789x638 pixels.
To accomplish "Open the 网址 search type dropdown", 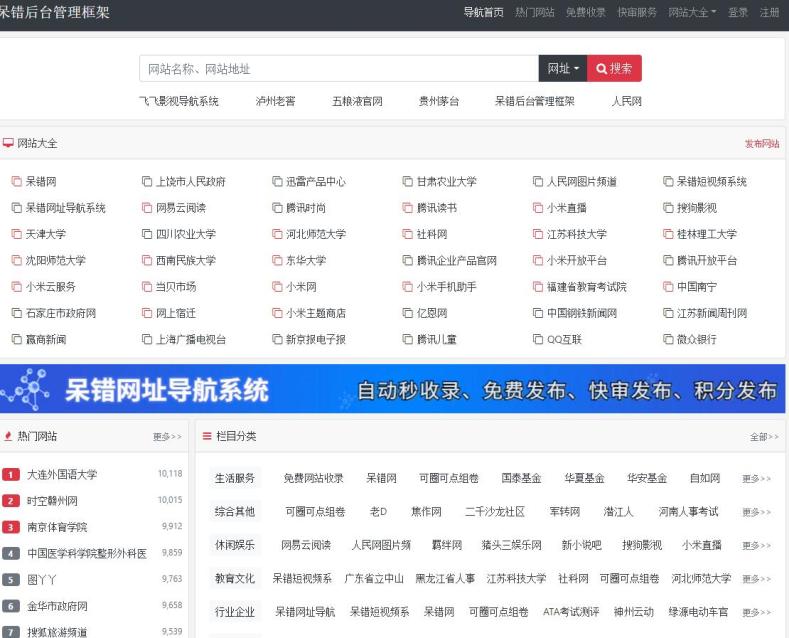I will (563, 68).
